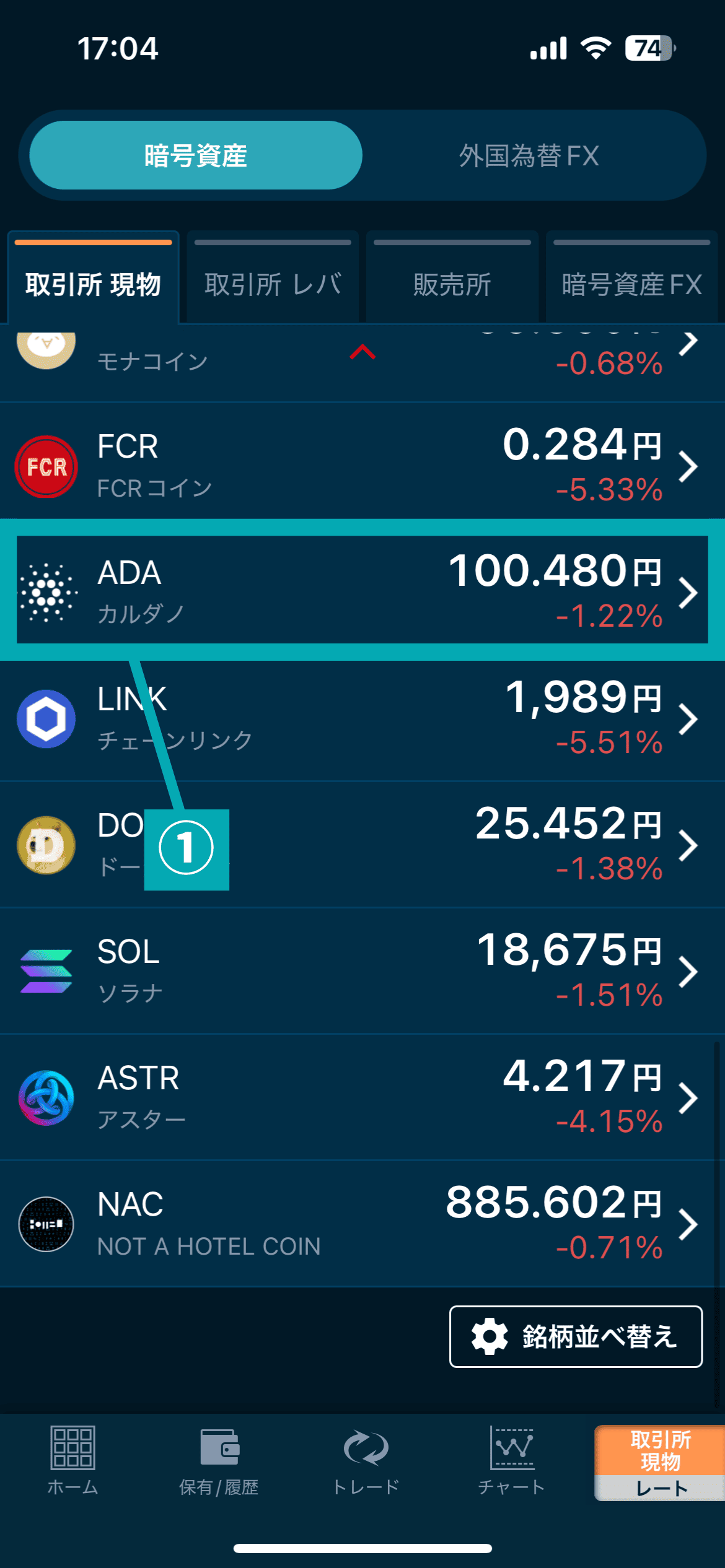Tap the Astar ASTR logo
The height and width of the screenshot is (1568, 725).
(46, 1097)
